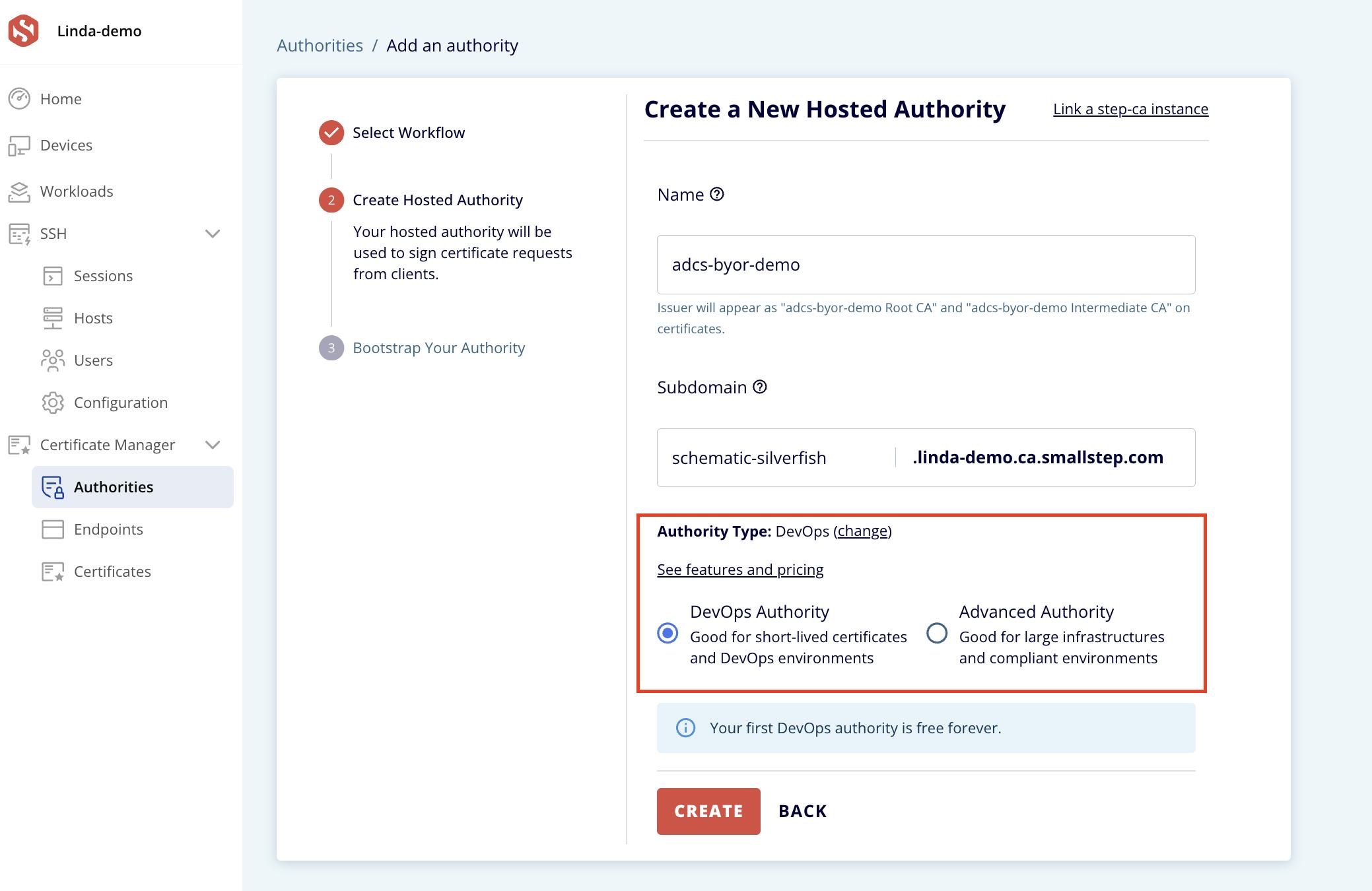This screenshot has height=891, width=1372.
Task: Click the info icon in the free-forever banner
Action: pos(686,728)
